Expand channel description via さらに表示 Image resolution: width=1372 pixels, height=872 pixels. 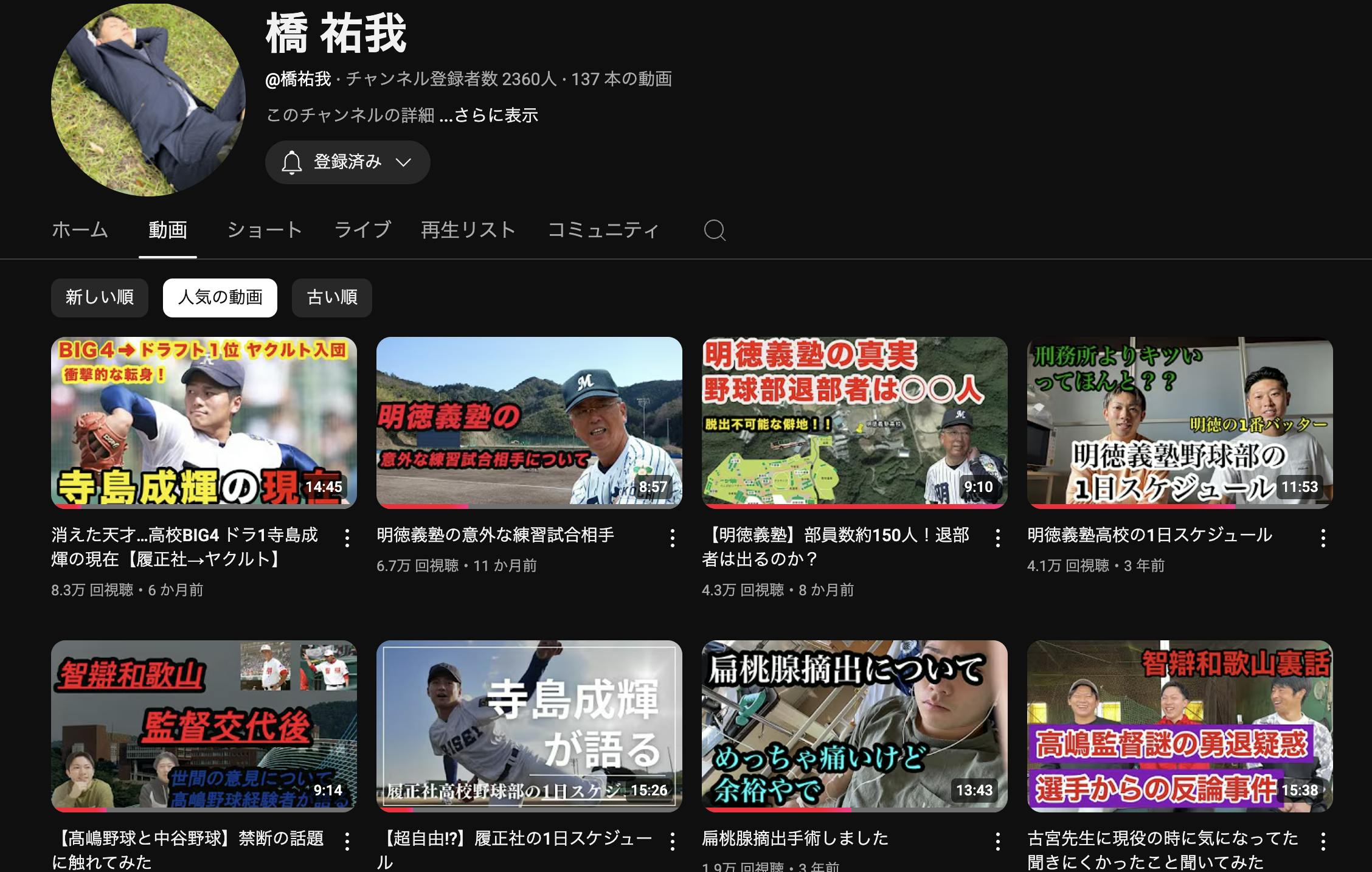(x=496, y=115)
